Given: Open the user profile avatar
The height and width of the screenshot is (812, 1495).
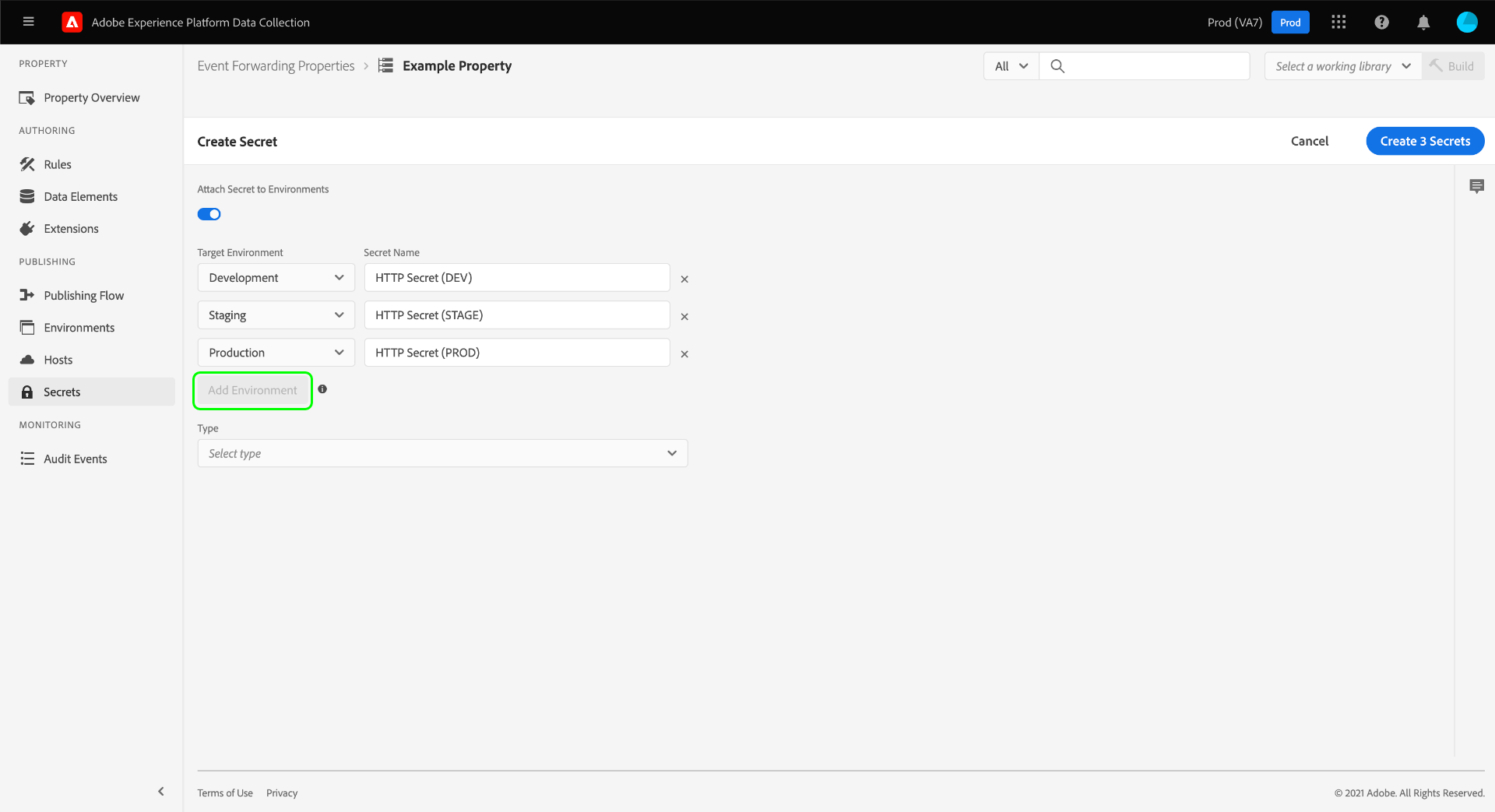Looking at the screenshot, I should click(x=1467, y=22).
